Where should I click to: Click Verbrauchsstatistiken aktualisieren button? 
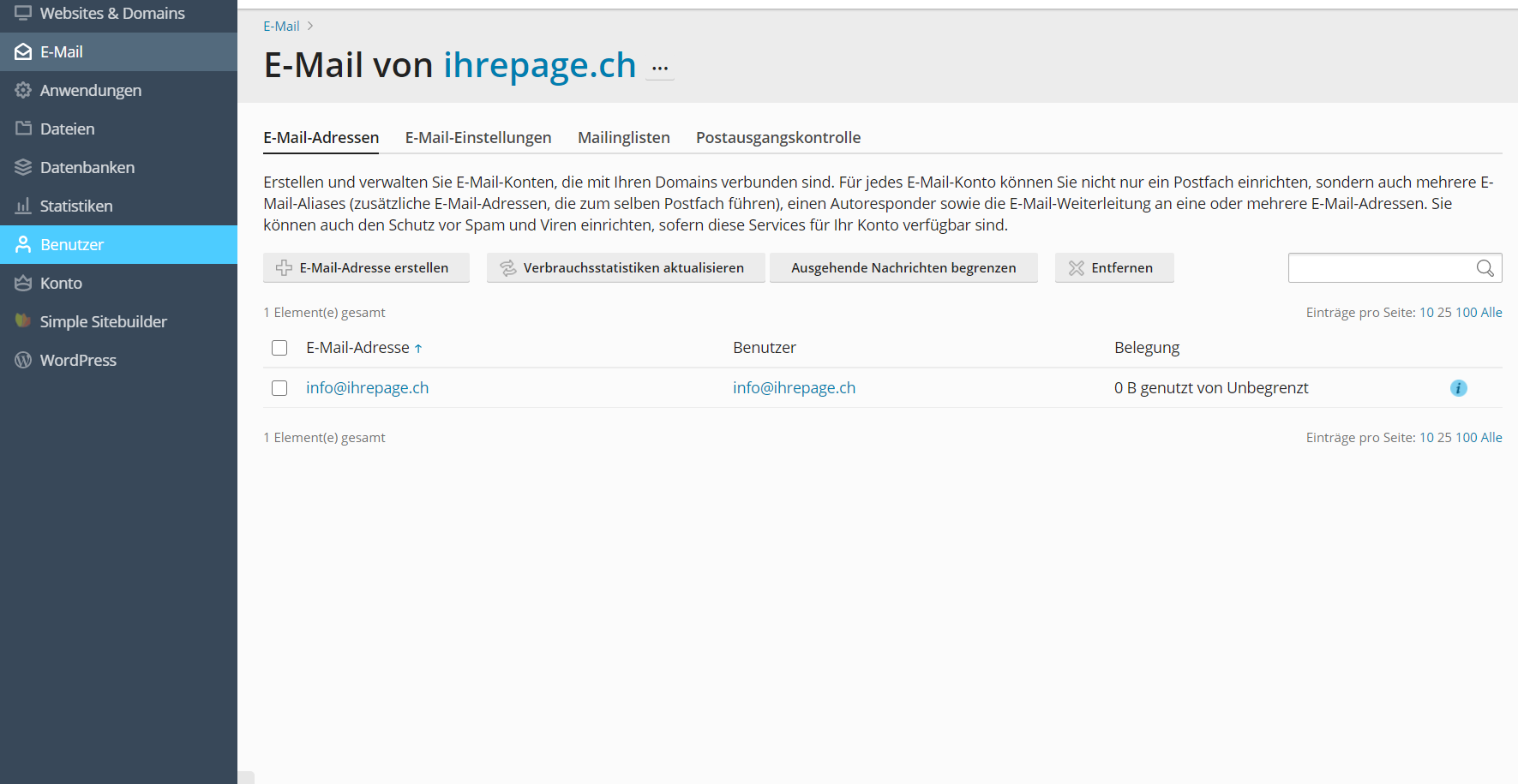[625, 268]
